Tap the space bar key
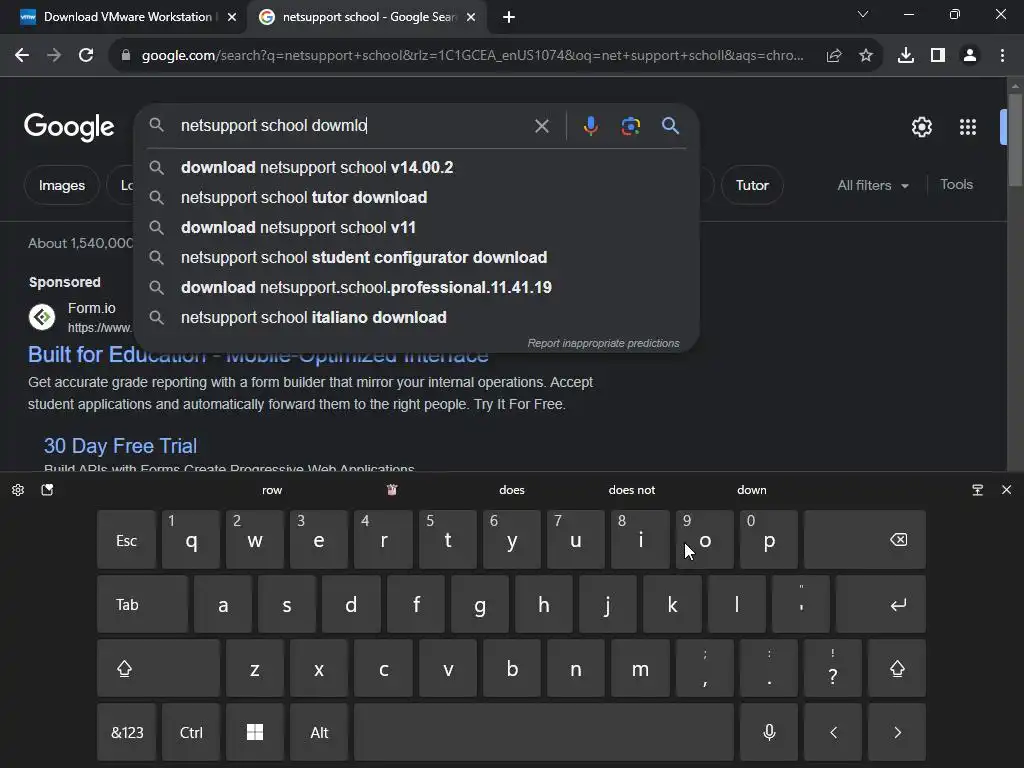1024x768 pixels. (543, 732)
